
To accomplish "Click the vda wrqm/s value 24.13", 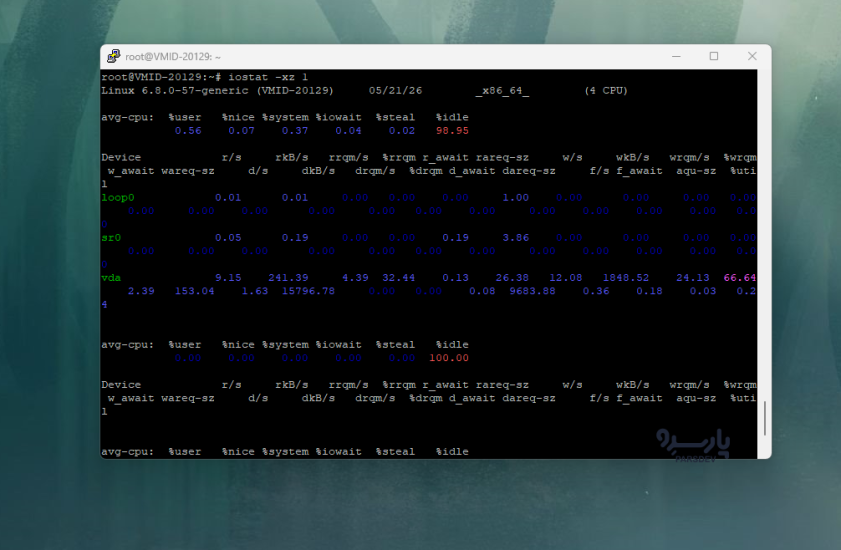I will click(x=692, y=278).
